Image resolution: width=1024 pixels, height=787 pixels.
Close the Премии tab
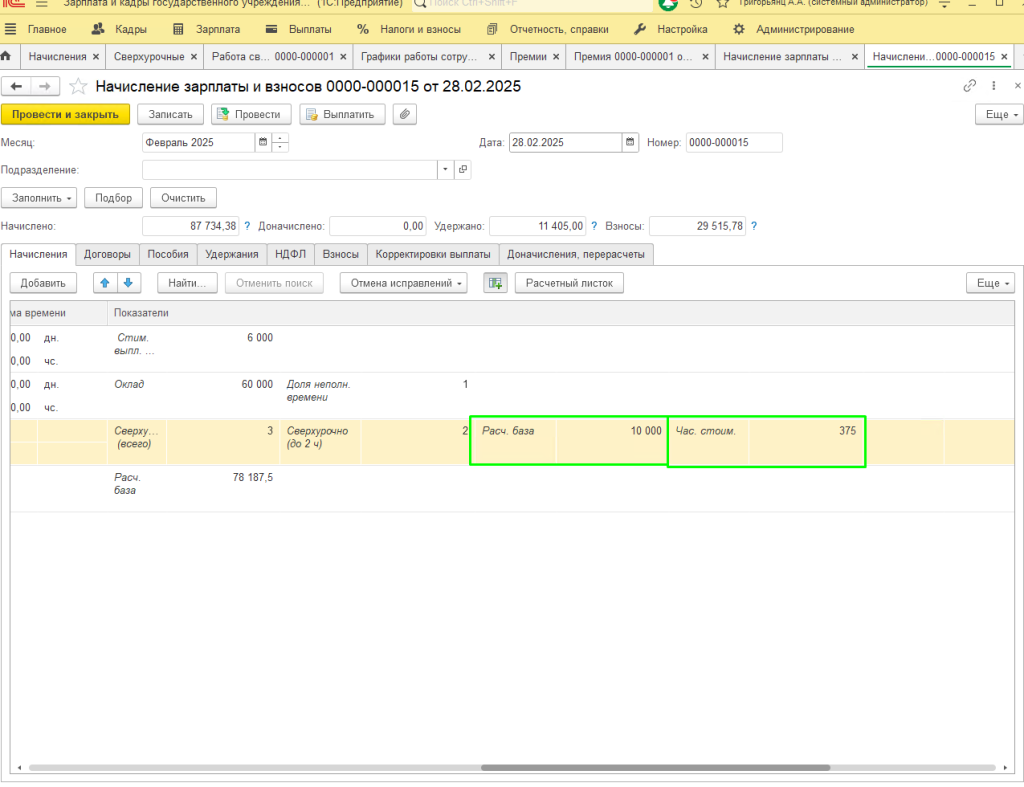556,57
